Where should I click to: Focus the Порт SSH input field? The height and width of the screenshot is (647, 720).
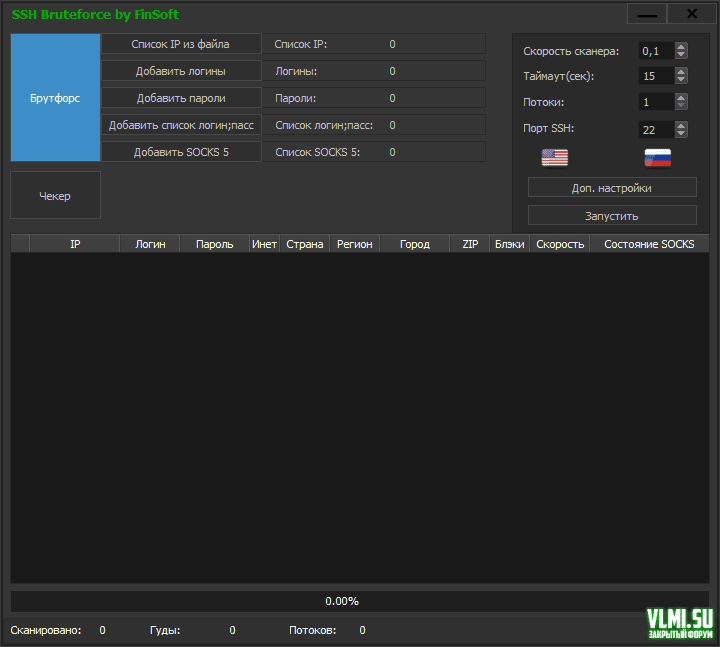pyautogui.click(x=655, y=129)
